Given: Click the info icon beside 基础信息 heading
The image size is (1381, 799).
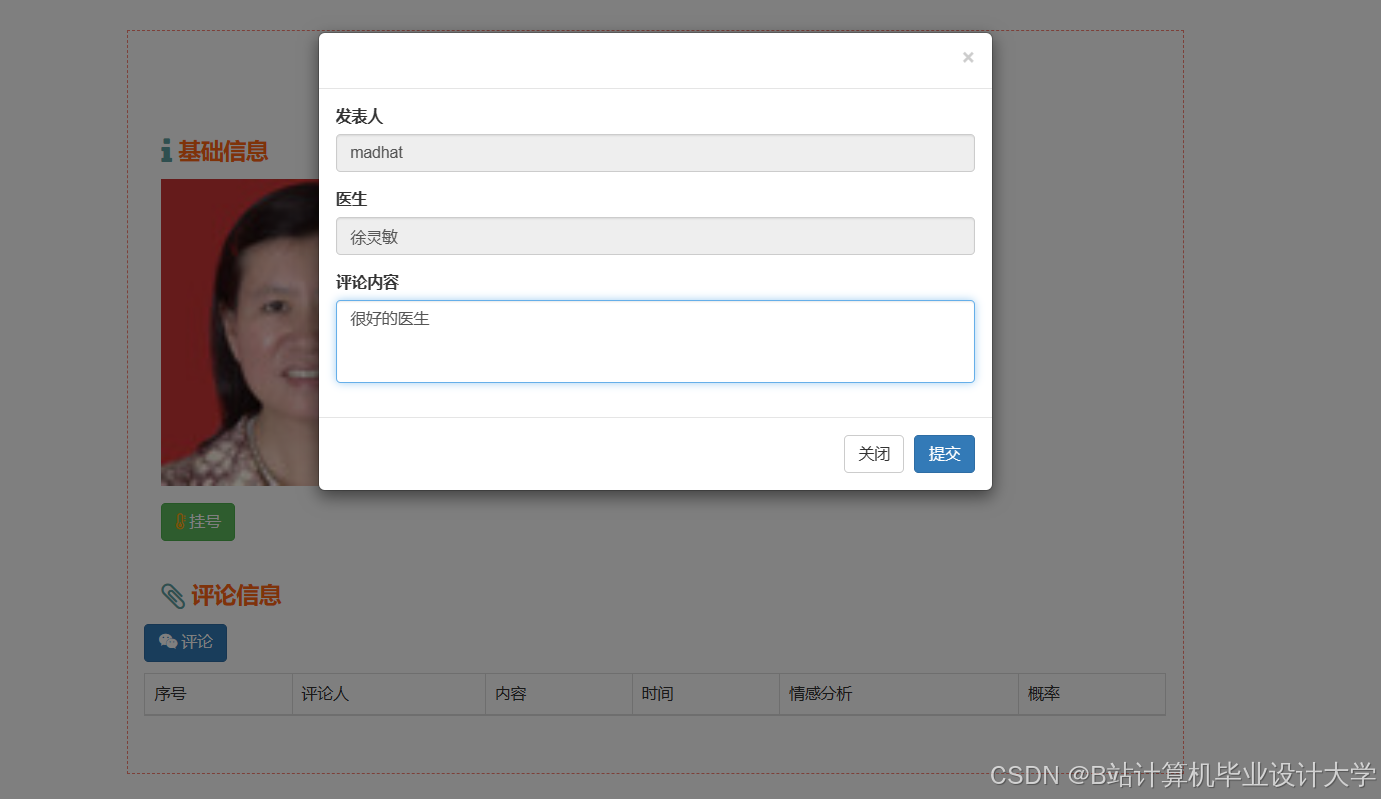Looking at the screenshot, I should point(168,150).
